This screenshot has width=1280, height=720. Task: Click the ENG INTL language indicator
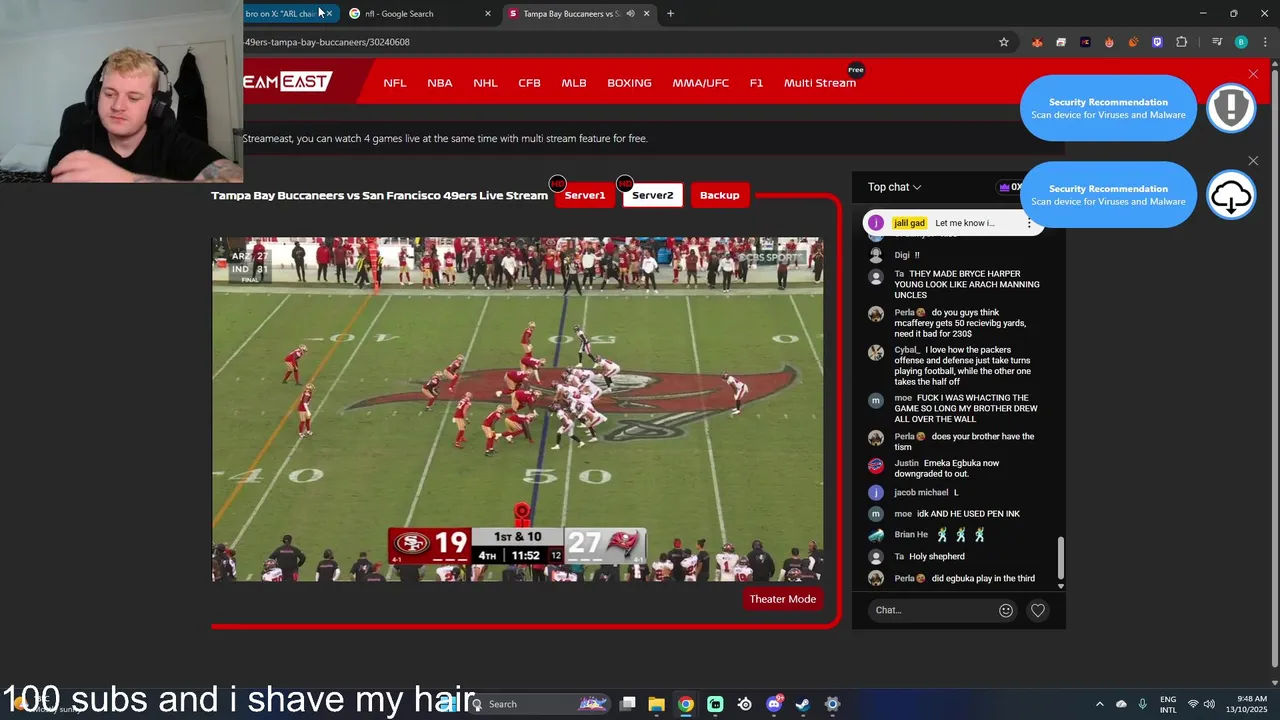click(1168, 704)
